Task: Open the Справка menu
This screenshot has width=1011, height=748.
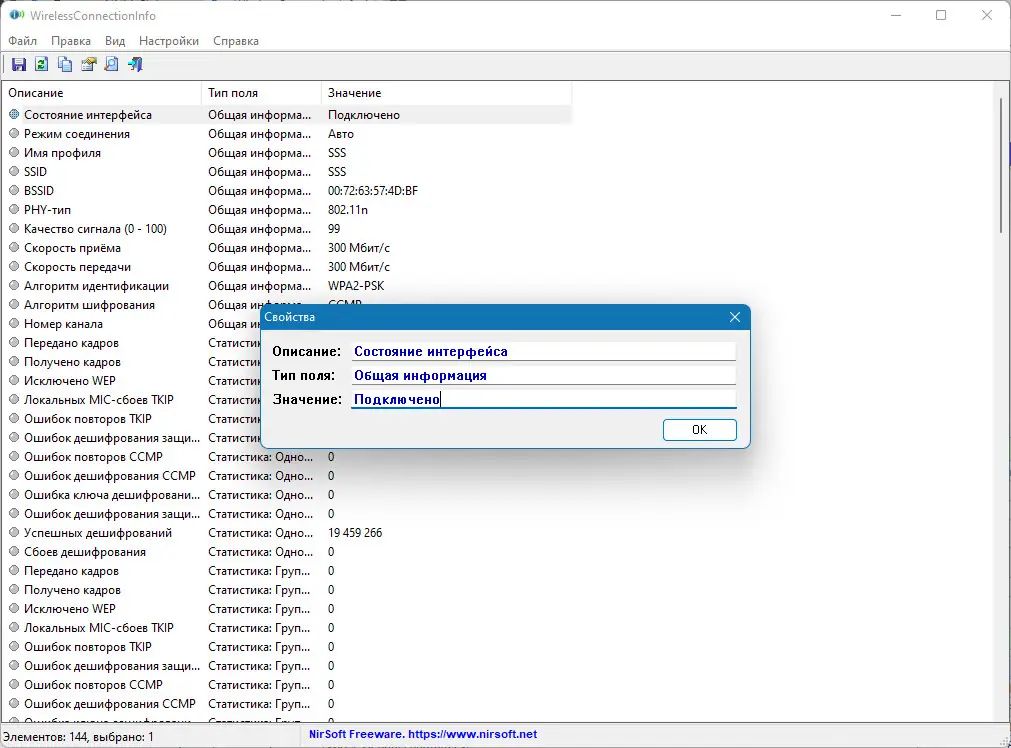Action: [236, 41]
